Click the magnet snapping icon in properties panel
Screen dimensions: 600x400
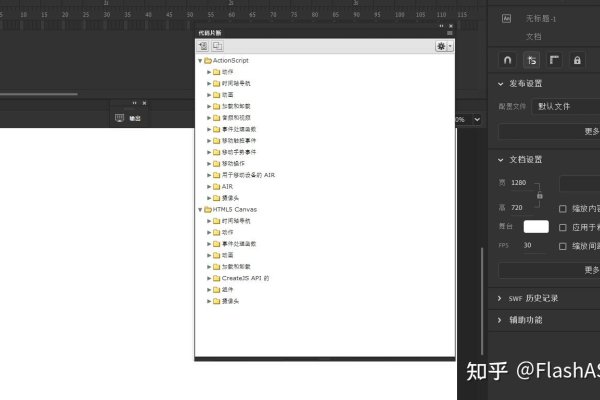(x=507, y=60)
